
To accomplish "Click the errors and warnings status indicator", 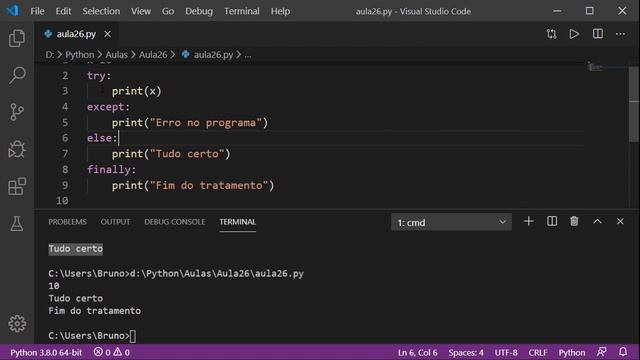I will [111, 352].
